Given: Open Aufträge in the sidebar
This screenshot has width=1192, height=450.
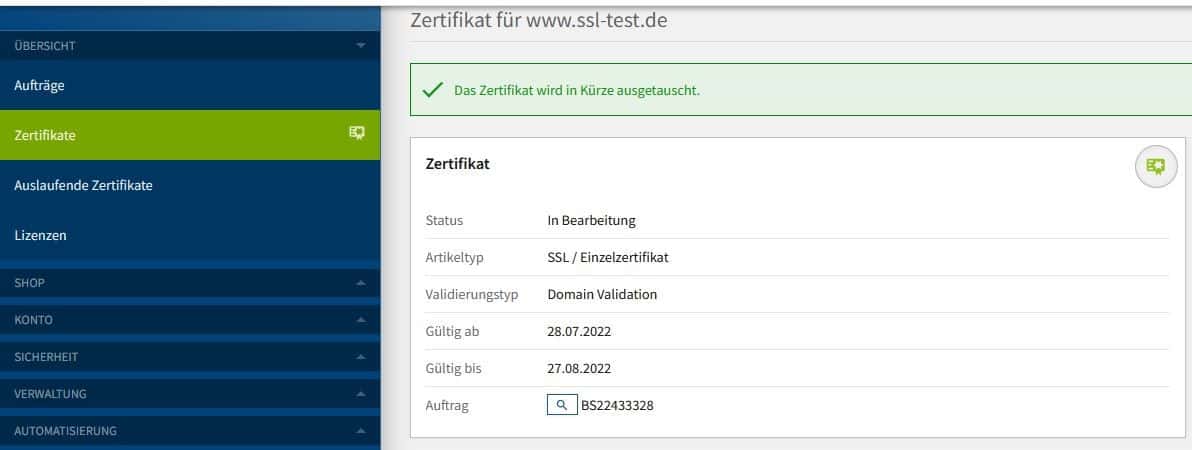Looking at the screenshot, I should 40,86.
